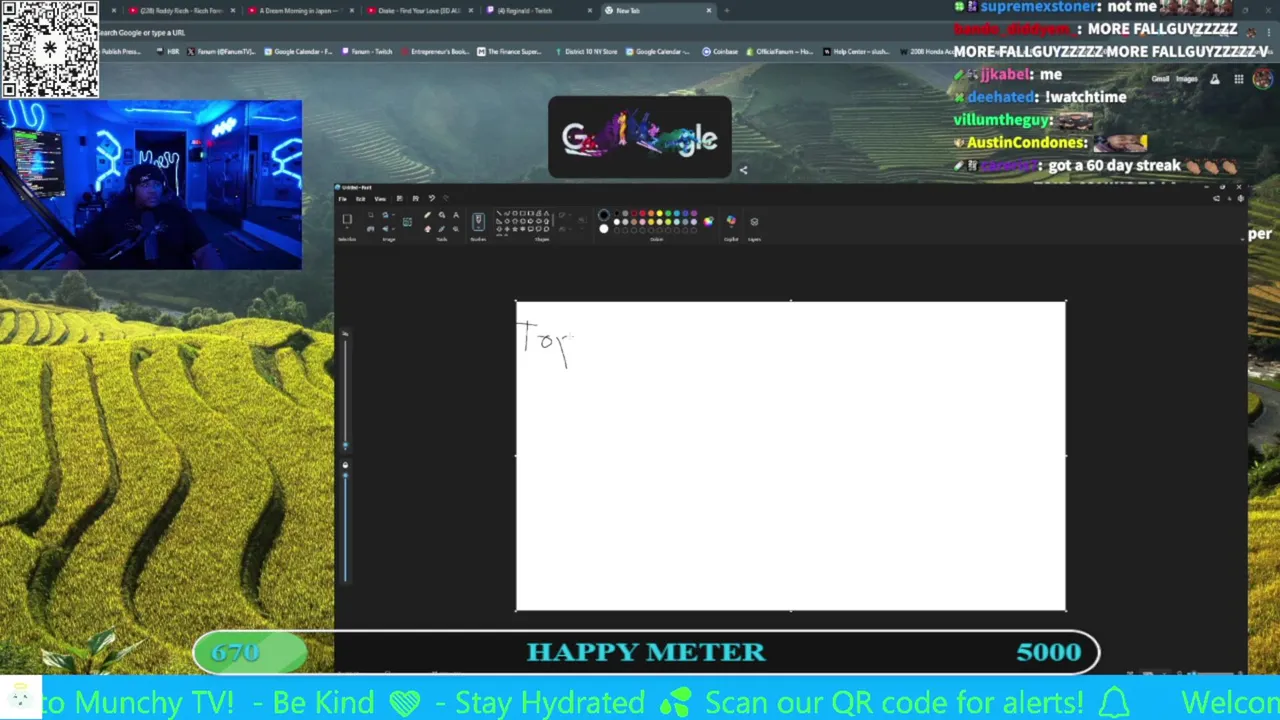
Task: Expand the Selection options dropdown arrow
Action: coord(347,228)
